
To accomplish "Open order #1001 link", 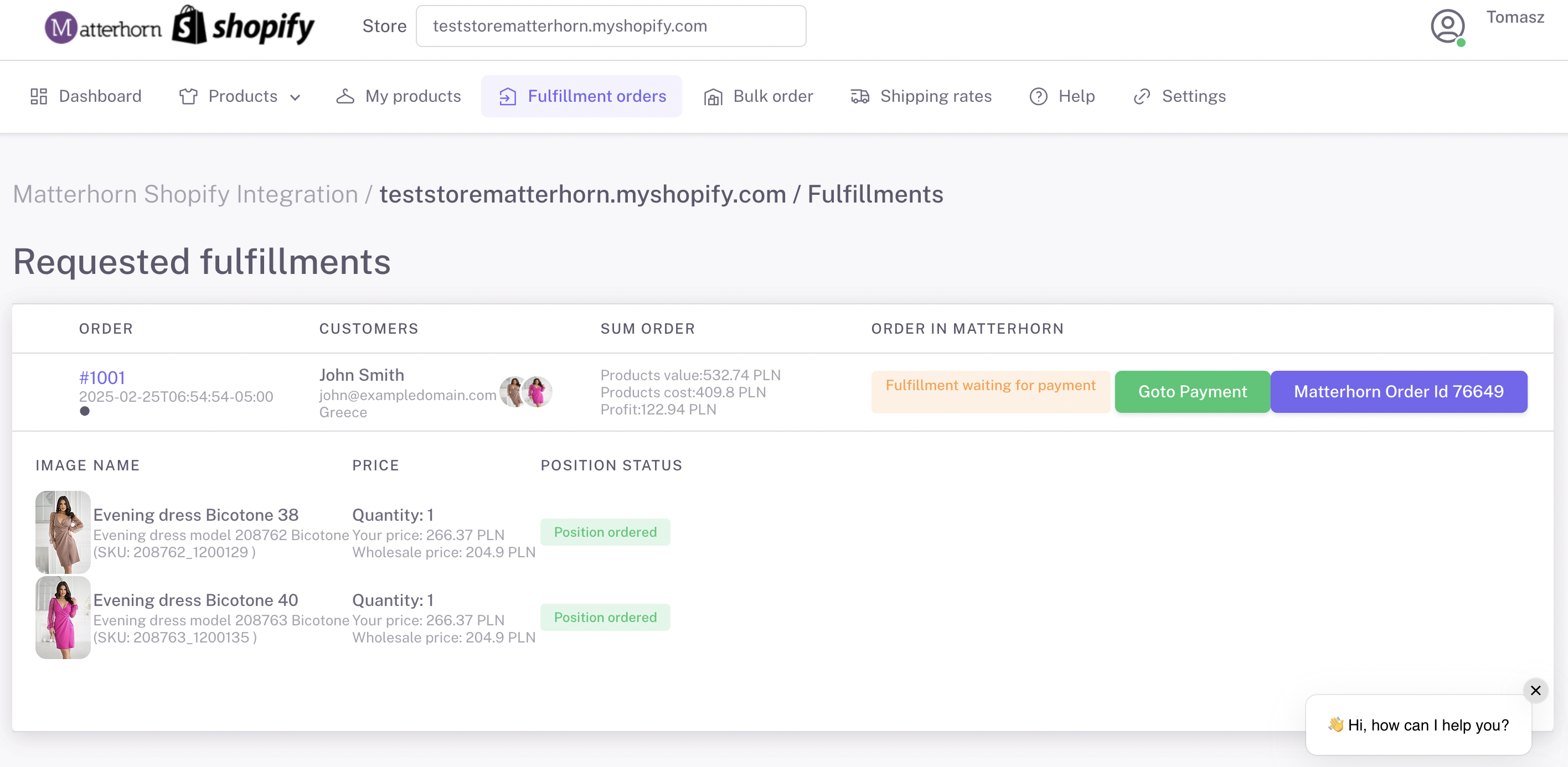I will point(102,378).
